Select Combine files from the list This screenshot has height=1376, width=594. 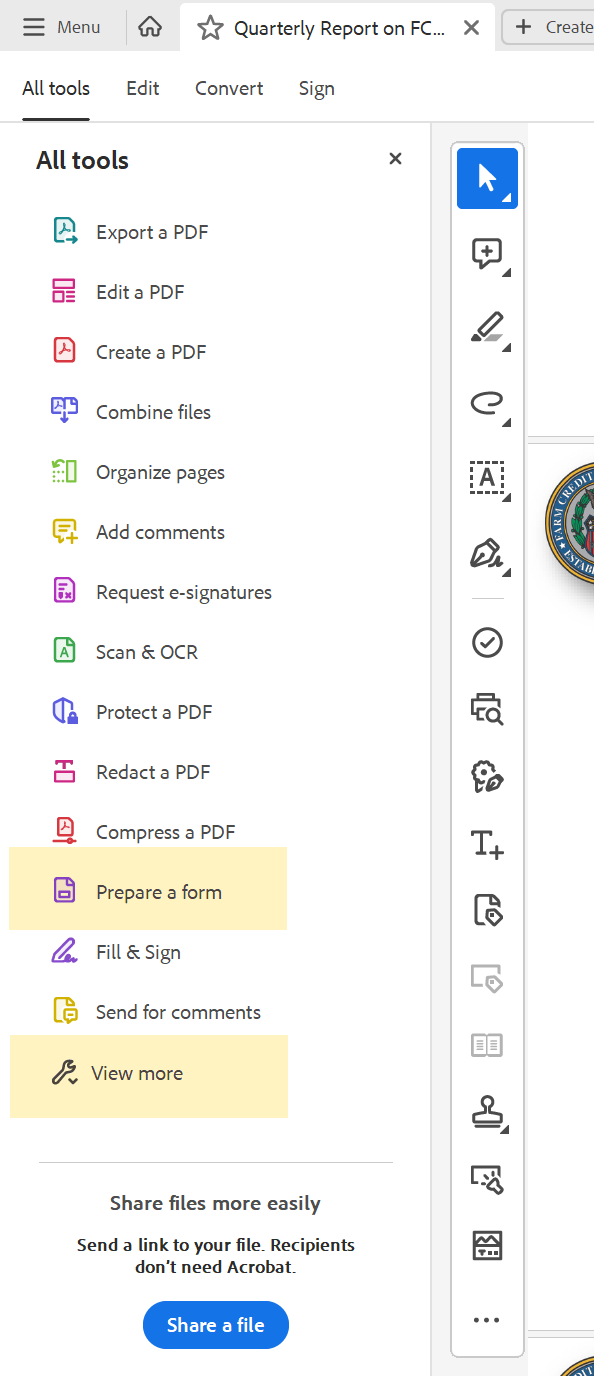[x=152, y=411]
